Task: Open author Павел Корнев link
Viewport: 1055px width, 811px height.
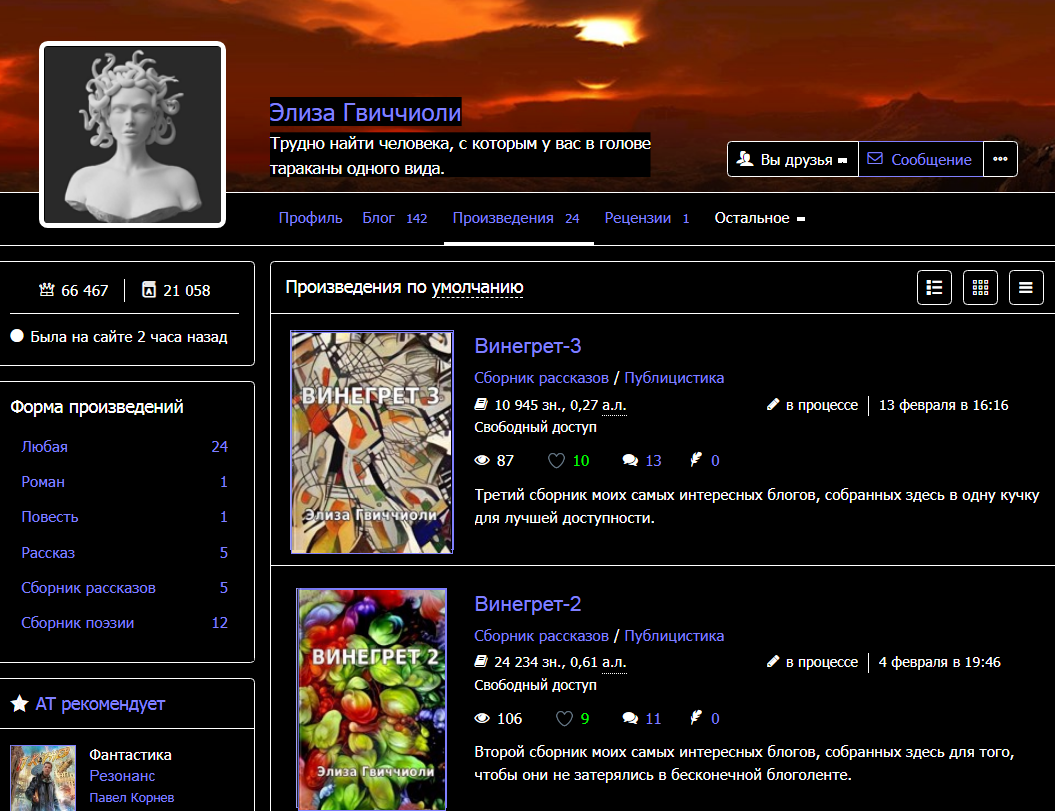Action: 132,798
